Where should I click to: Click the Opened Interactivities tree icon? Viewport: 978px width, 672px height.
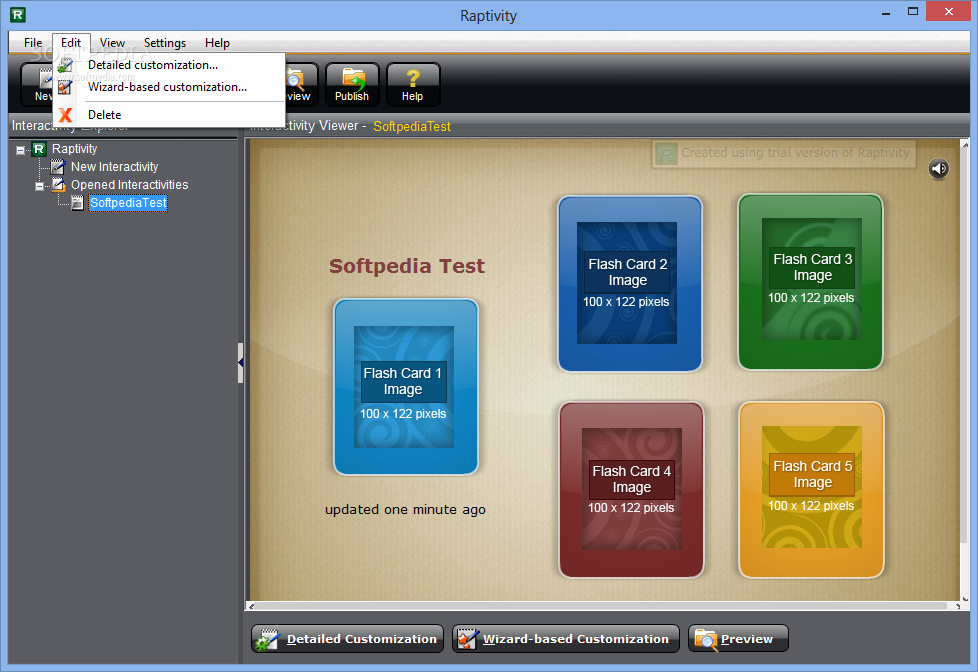point(58,185)
